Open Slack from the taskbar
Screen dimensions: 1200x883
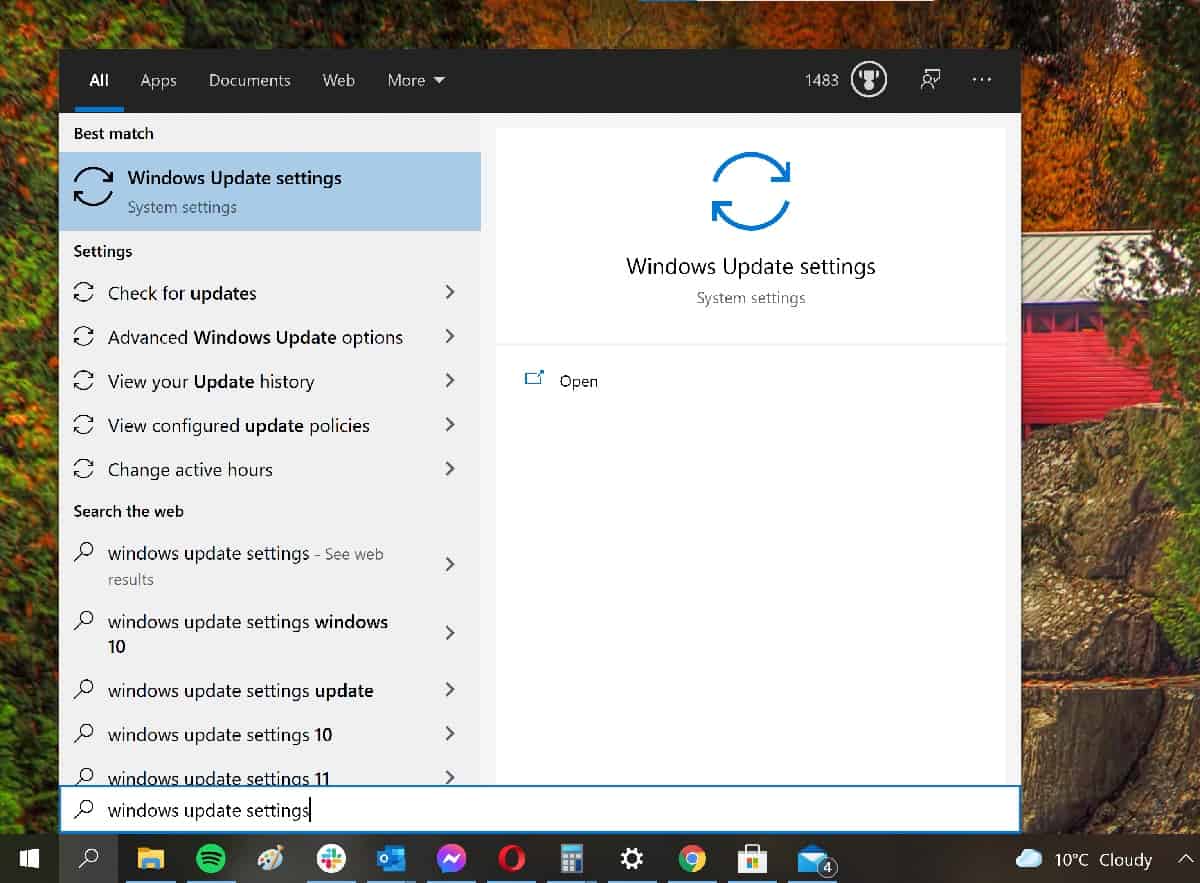click(x=330, y=859)
